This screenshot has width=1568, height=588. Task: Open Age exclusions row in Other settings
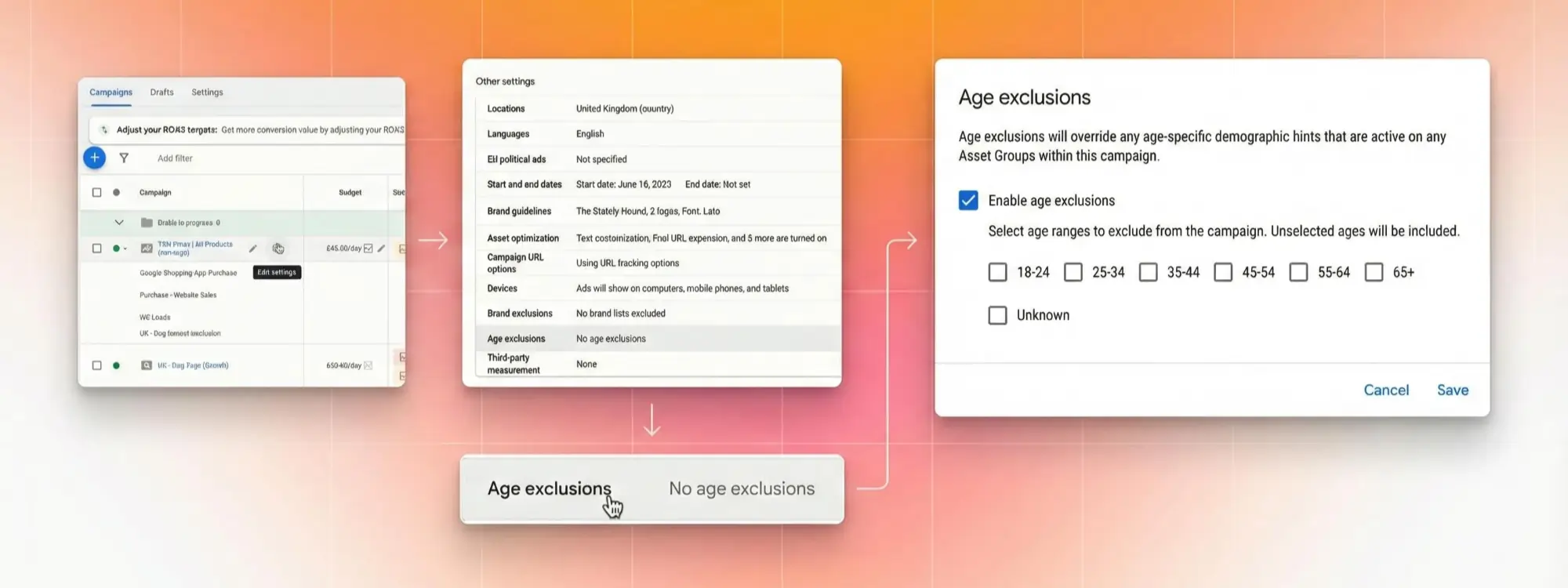pyautogui.click(x=657, y=339)
